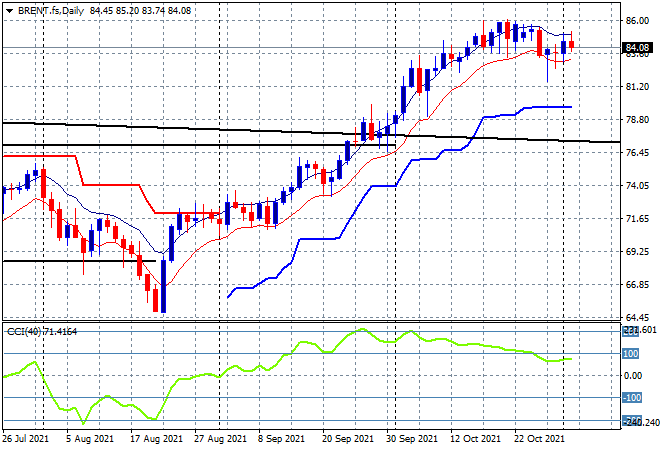This screenshot has width=660, height=450.
Task: Select the BRENT.fs,Daily chart title
Action: pos(51,11)
